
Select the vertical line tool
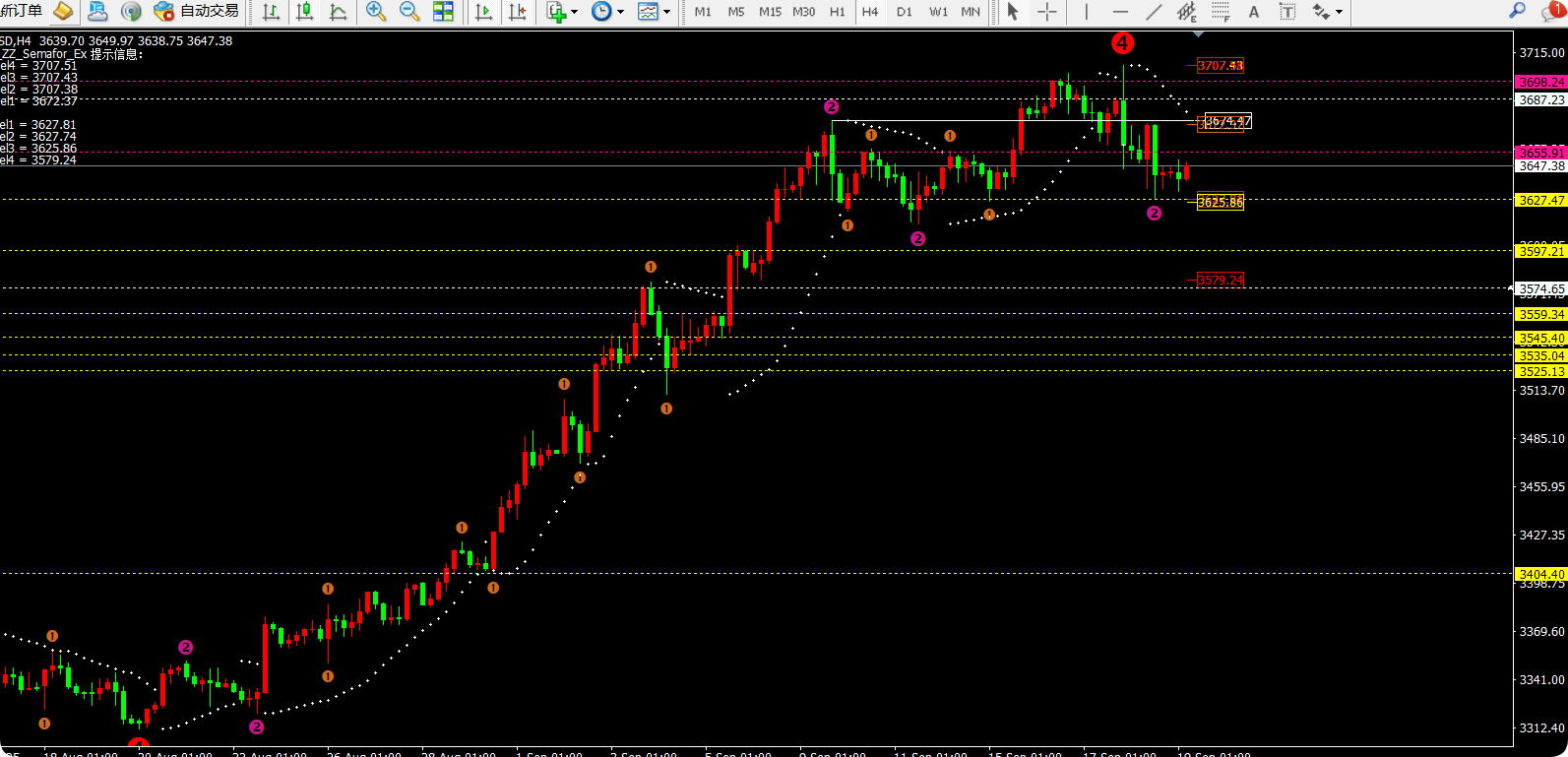pos(1086,12)
